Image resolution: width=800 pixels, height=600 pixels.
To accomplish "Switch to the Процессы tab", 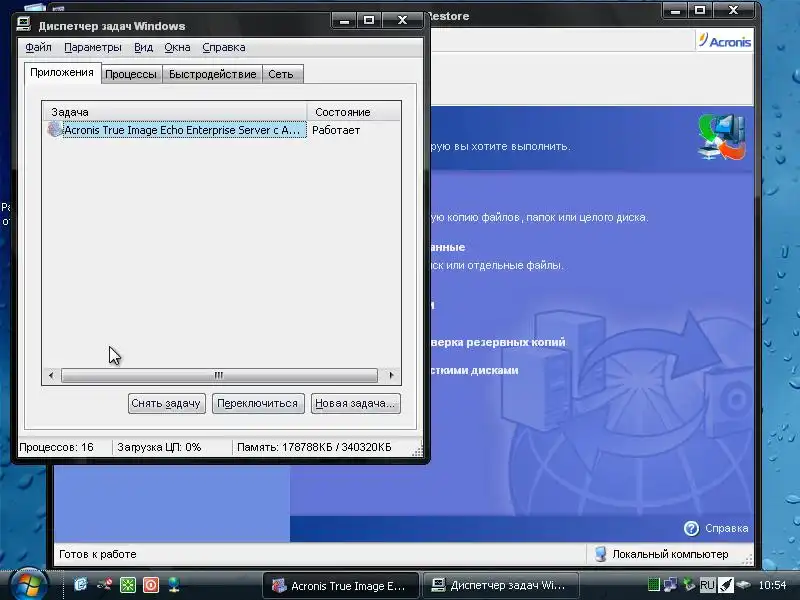I will (x=131, y=74).
